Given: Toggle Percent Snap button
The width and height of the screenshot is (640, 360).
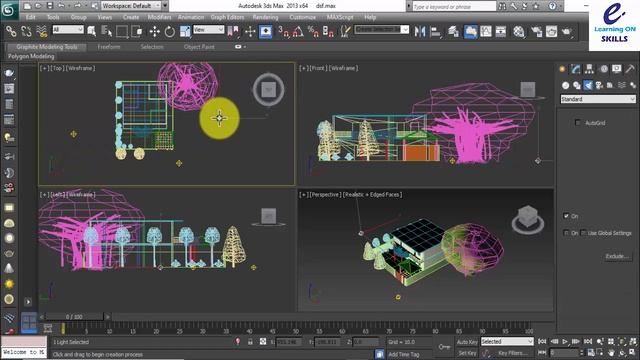Looking at the screenshot, I should pos(313,31).
